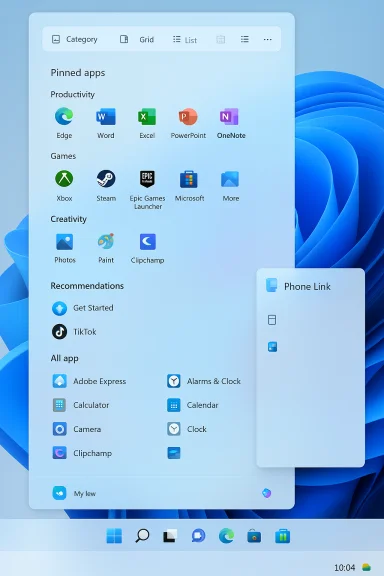Switch to Category view
Image resolution: width=384 pixels, height=576 pixels.
[75, 39]
